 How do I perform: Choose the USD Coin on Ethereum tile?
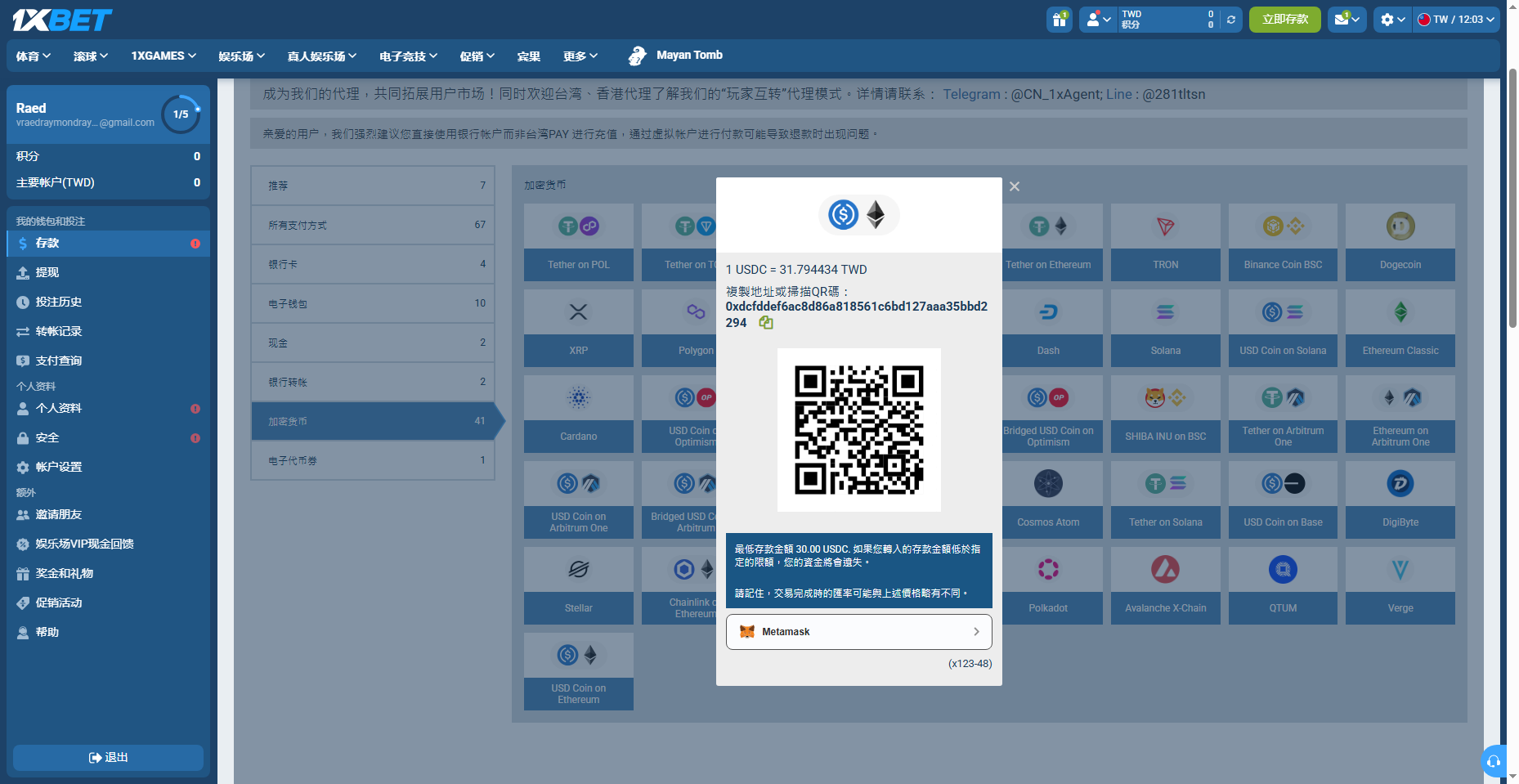579,671
